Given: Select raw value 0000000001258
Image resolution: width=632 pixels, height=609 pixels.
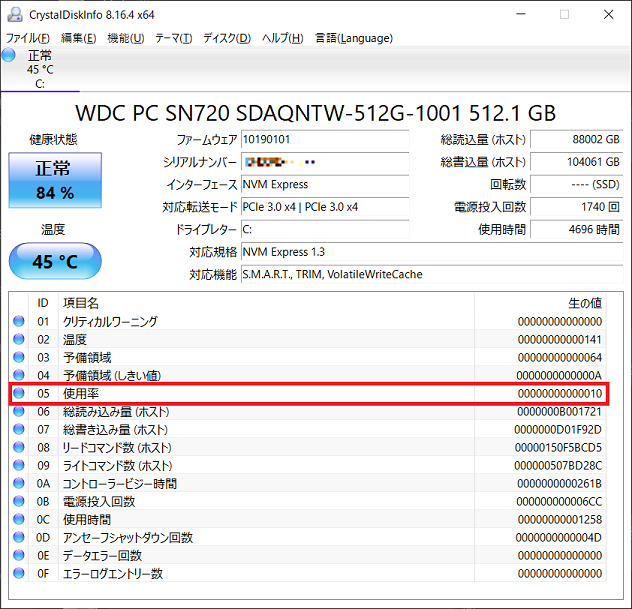Looking at the screenshot, I should tap(559, 520).
